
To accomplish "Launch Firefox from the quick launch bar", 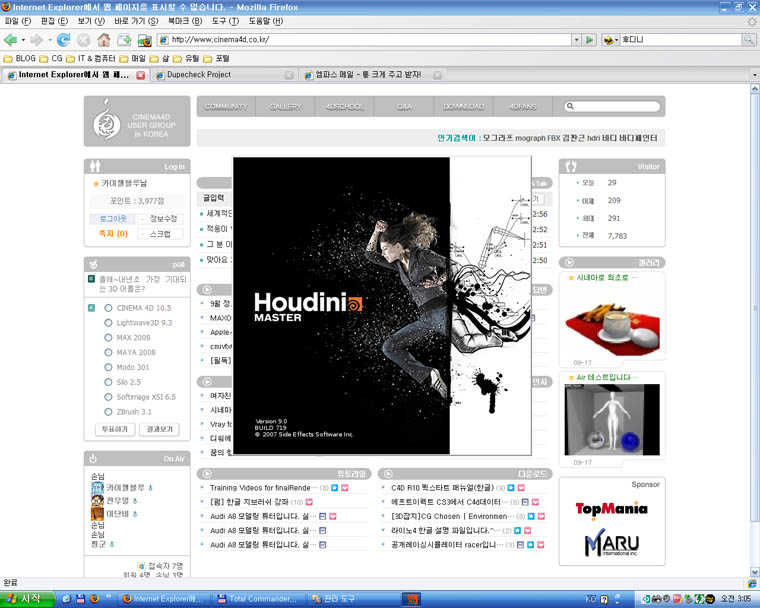I will [x=95, y=599].
